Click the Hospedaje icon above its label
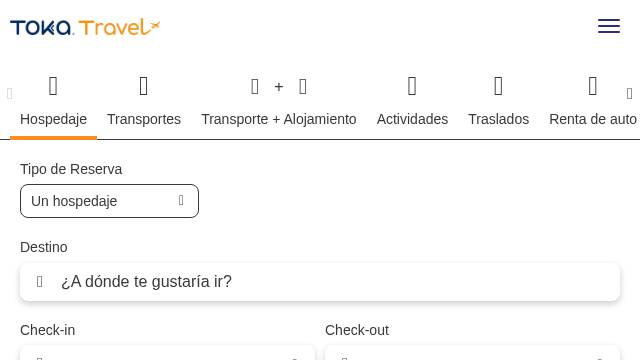This screenshot has height=360, width=640. [x=53, y=86]
